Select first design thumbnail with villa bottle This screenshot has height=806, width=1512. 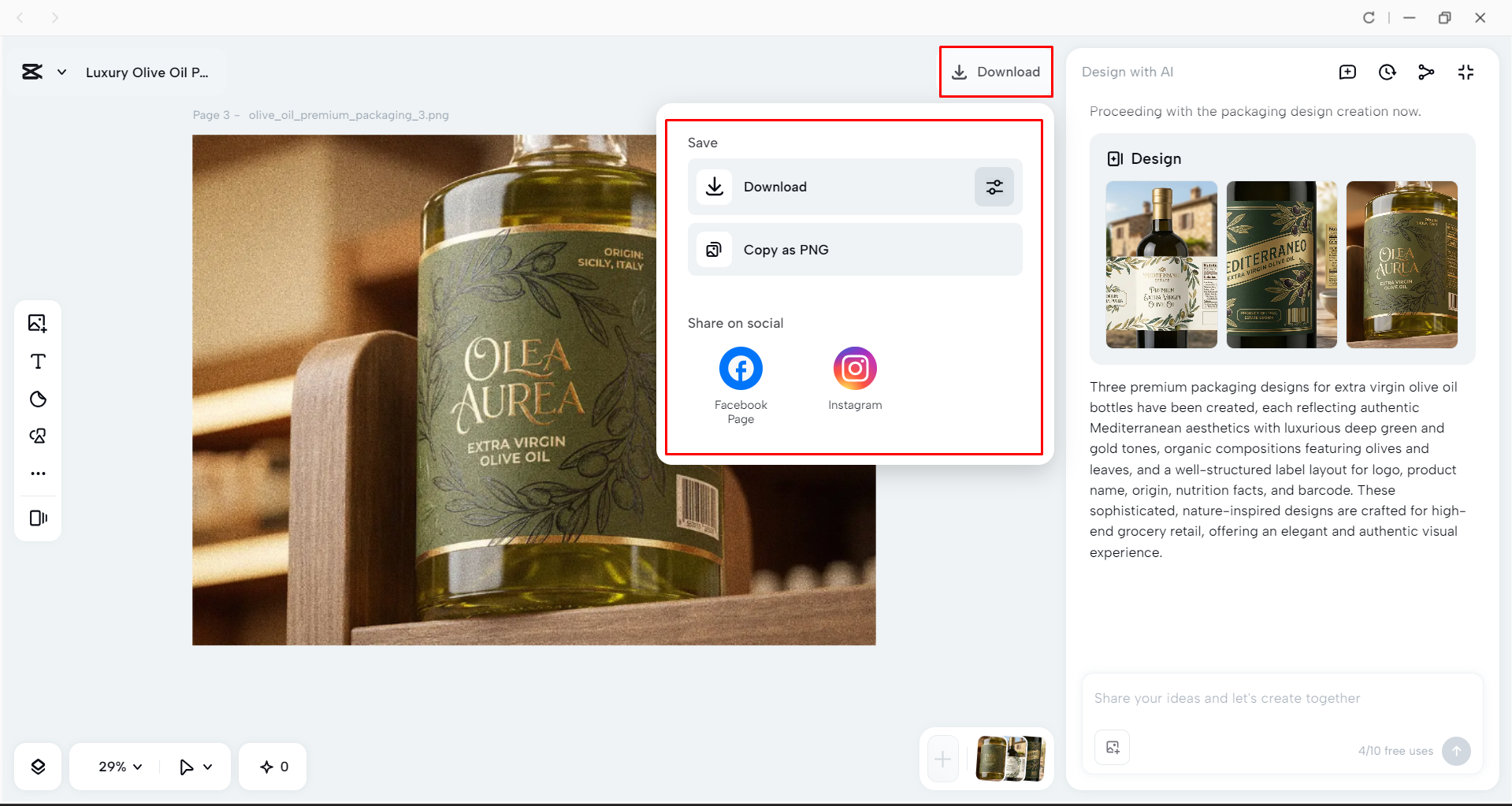click(x=1161, y=265)
